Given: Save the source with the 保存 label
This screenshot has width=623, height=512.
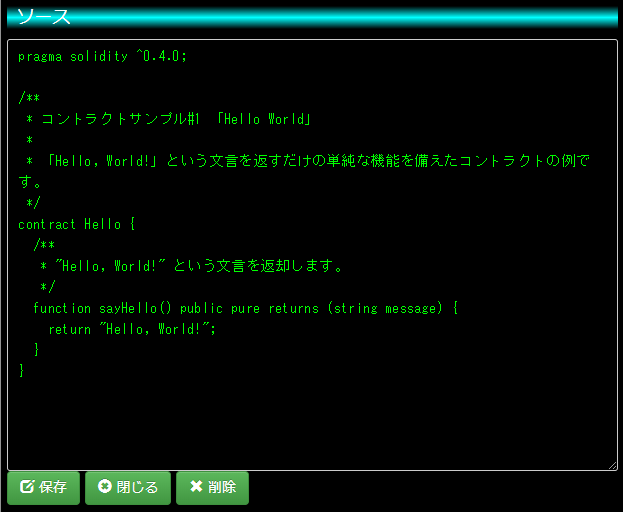Looking at the screenshot, I should [x=53, y=487].
